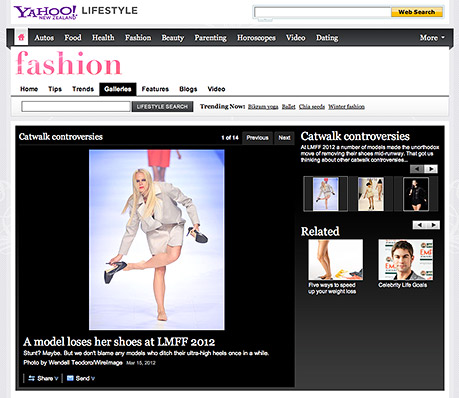The height and width of the screenshot is (398, 459).
Task: Show next gallery thumbnails with right arrow
Action: coord(431,169)
